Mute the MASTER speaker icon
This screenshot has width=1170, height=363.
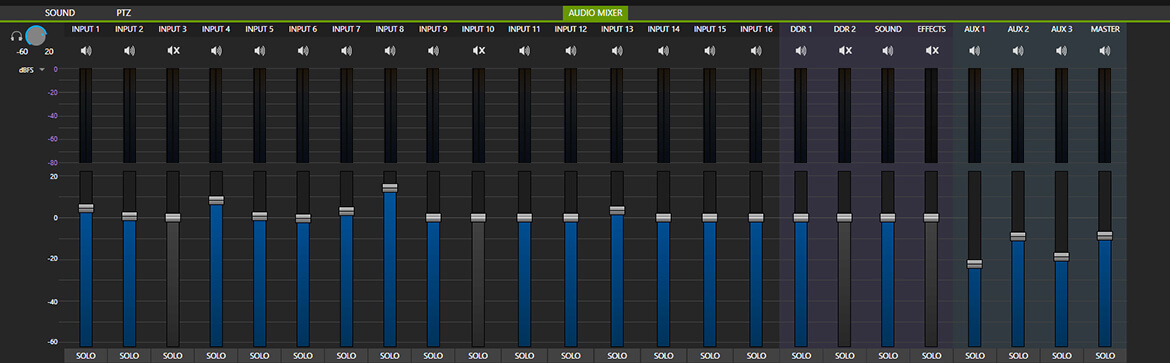1104,51
